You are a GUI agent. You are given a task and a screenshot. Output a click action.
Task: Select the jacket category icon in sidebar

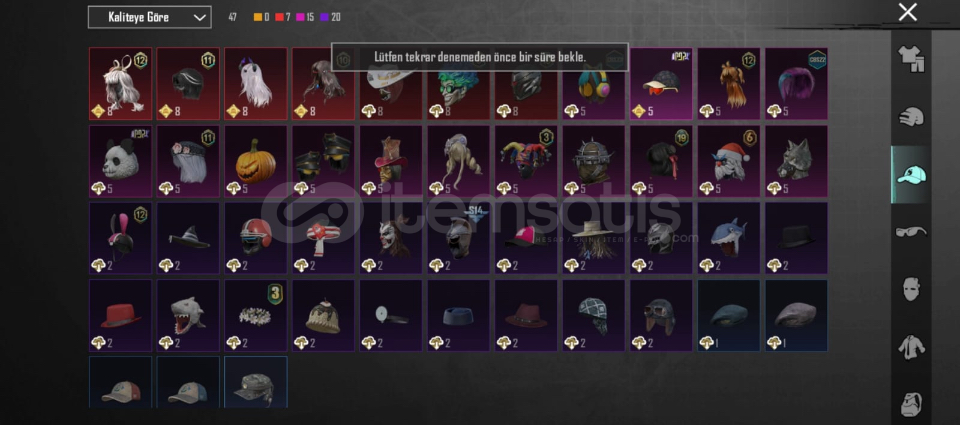[911, 347]
